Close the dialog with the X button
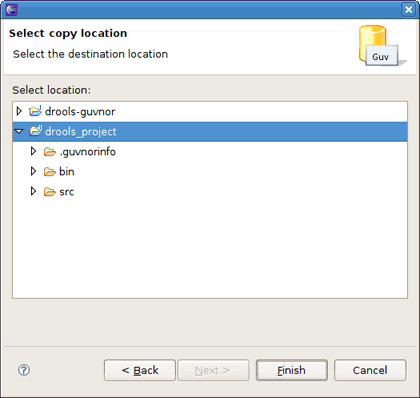 click(408, 9)
